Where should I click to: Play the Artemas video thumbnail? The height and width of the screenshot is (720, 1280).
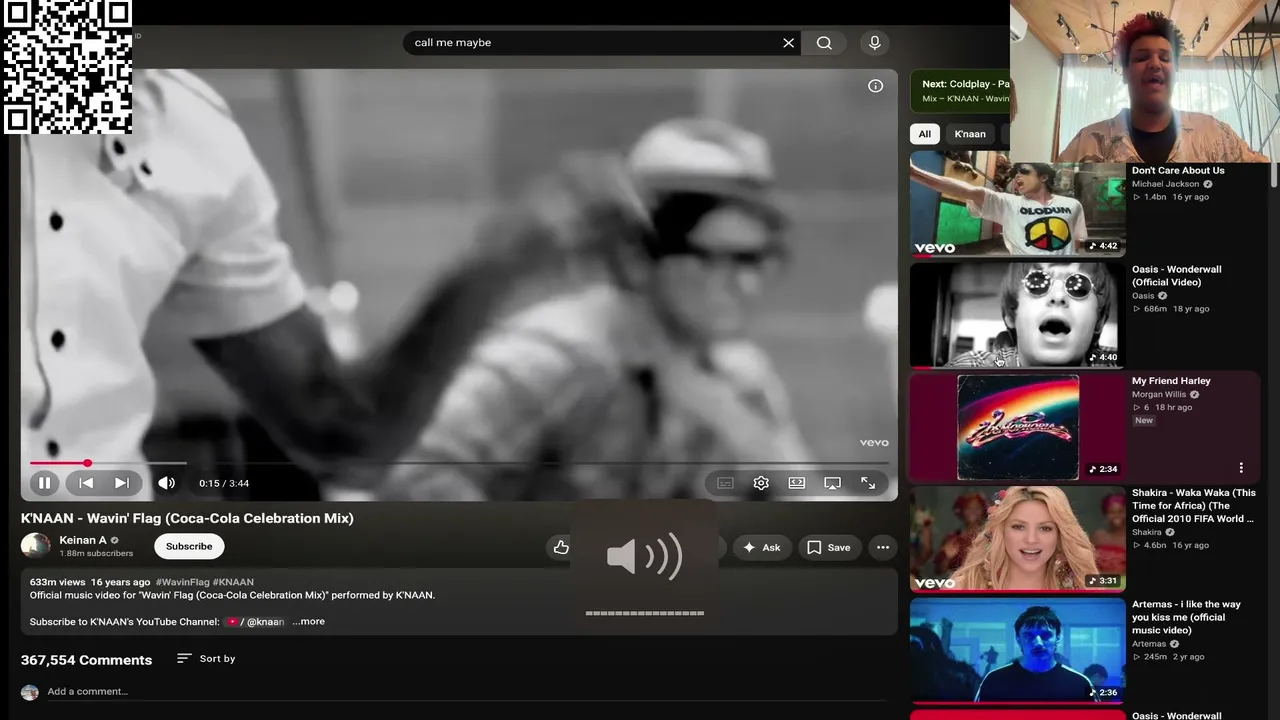pos(1018,651)
